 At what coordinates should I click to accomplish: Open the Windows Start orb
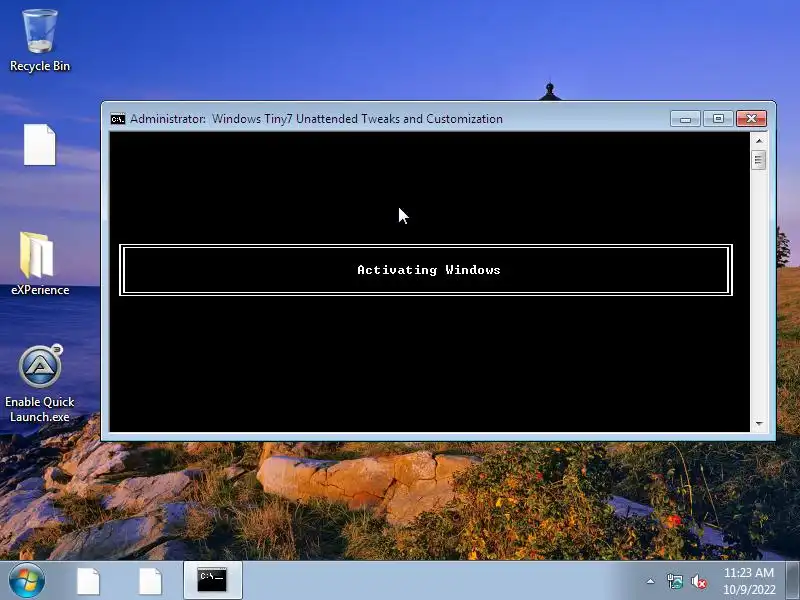27,581
